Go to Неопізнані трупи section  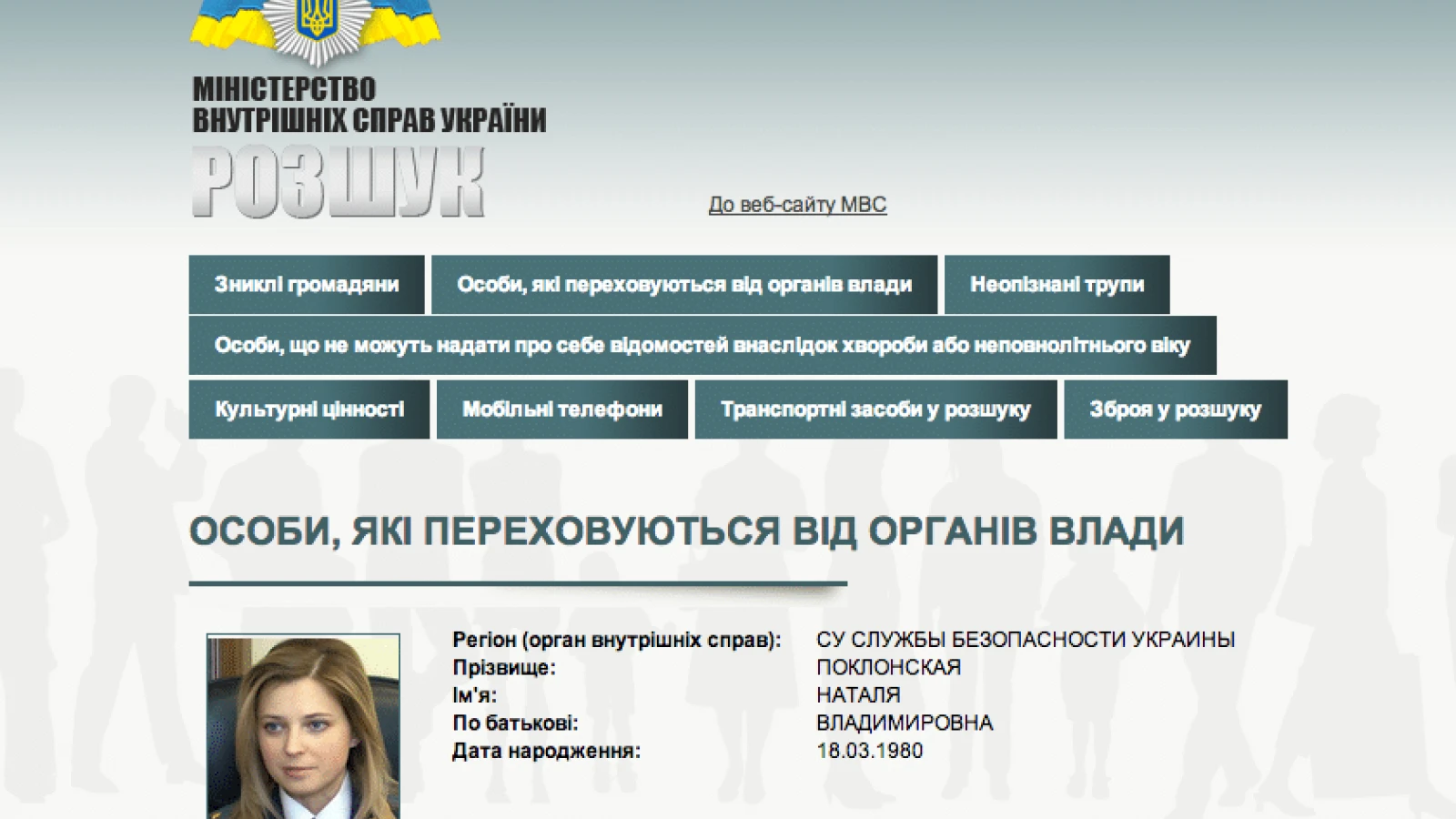point(1057,285)
